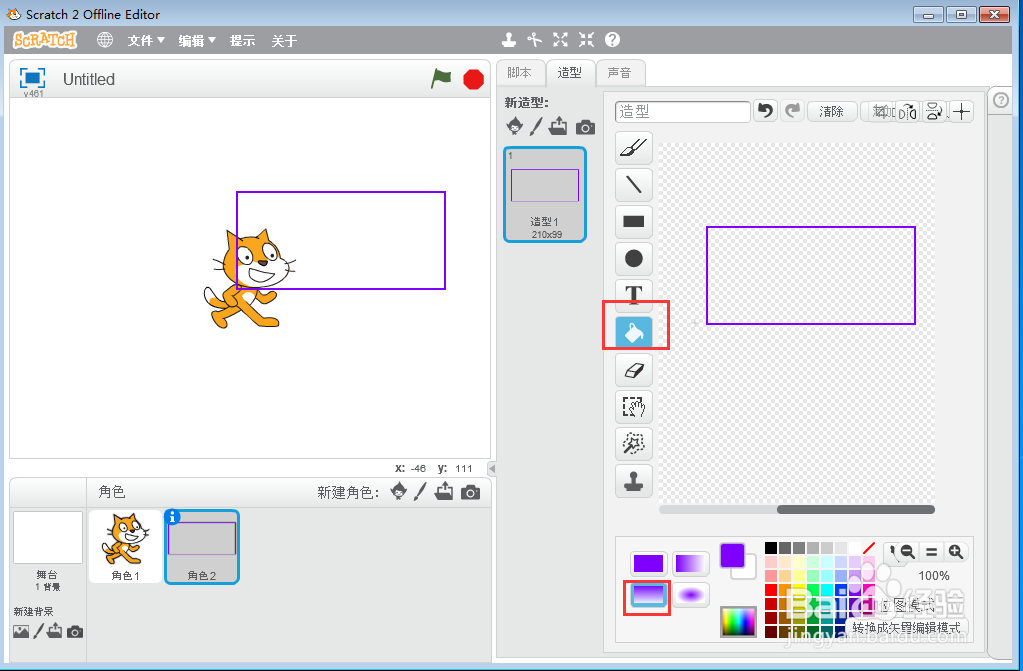Reset canvas zoom with equals button
1023x671 pixels.
932,552
